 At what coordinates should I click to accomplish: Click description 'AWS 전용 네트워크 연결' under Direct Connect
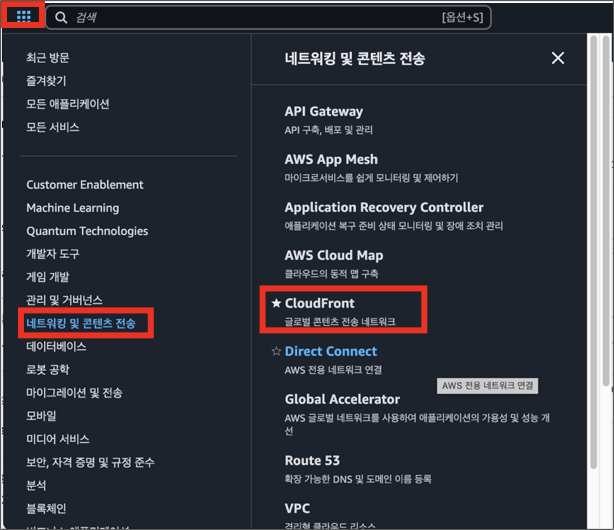click(x=333, y=370)
